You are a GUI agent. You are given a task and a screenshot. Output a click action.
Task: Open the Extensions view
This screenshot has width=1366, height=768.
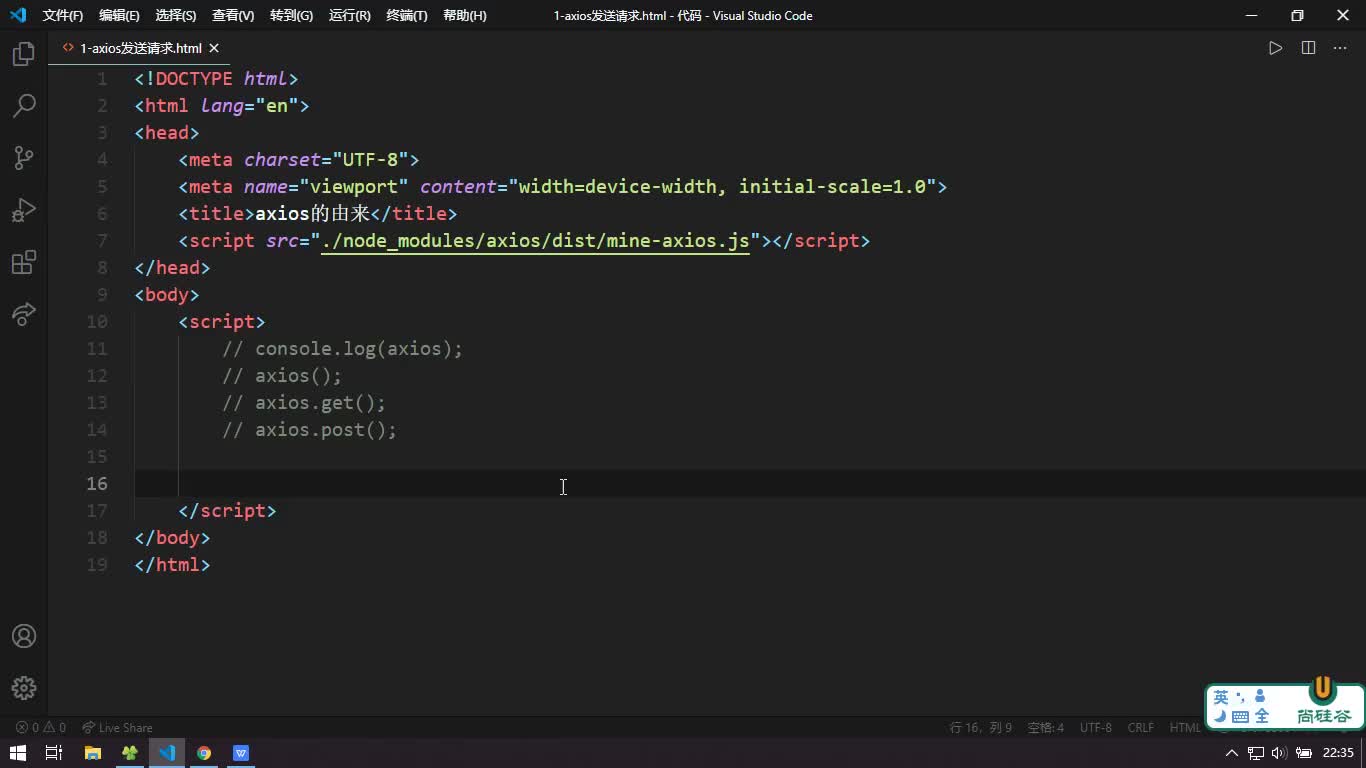(x=24, y=263)
